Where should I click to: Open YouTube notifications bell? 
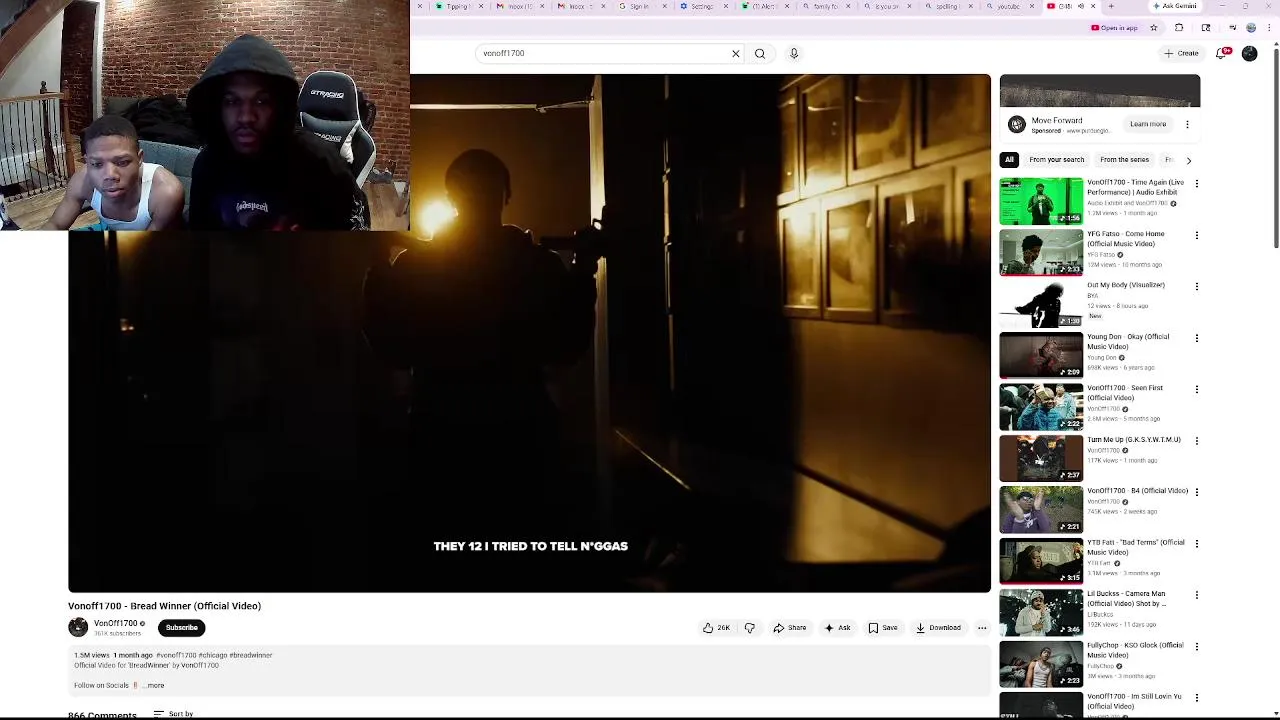click(1221, 53)
